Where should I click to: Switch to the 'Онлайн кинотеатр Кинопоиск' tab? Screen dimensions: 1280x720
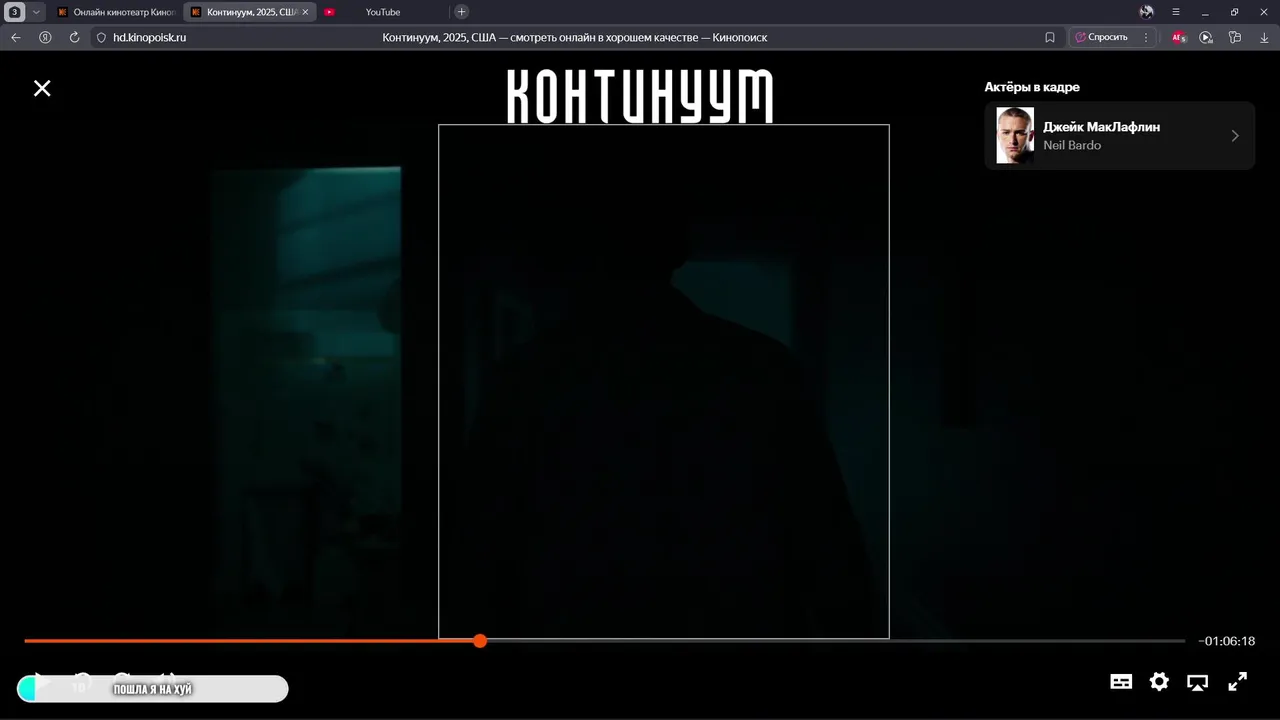[x=117, y=12]
